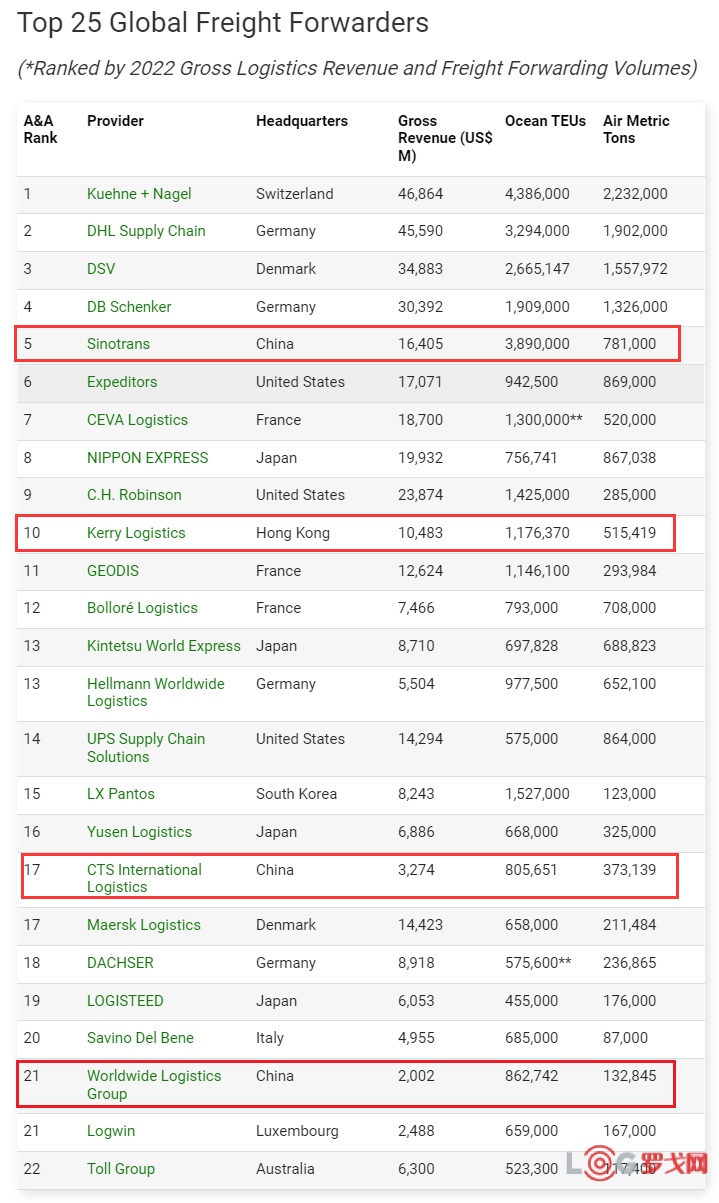
Task: Click the Air Metric Tons header
Action: click(x=636, y=129)
